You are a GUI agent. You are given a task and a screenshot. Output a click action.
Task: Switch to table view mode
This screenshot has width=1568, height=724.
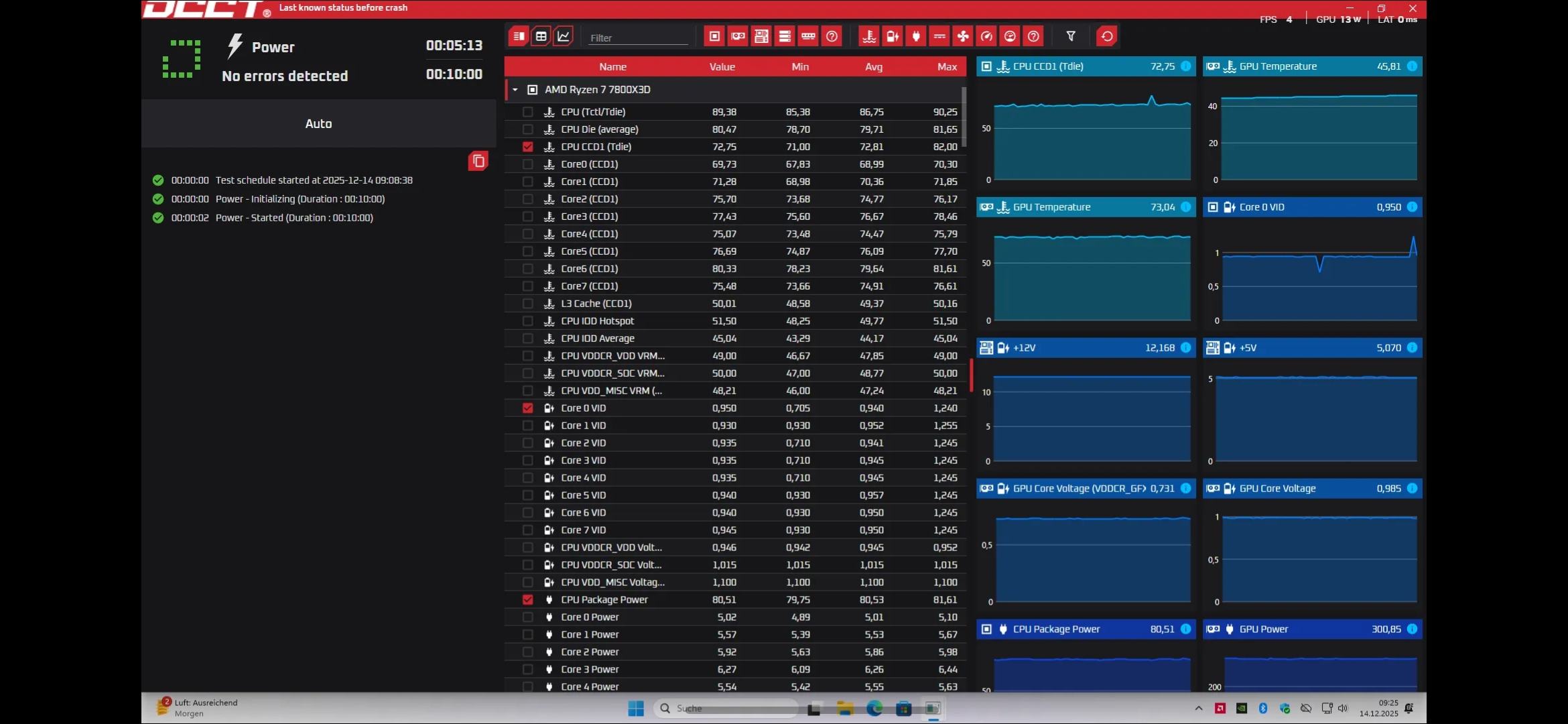tap(541, 36)
